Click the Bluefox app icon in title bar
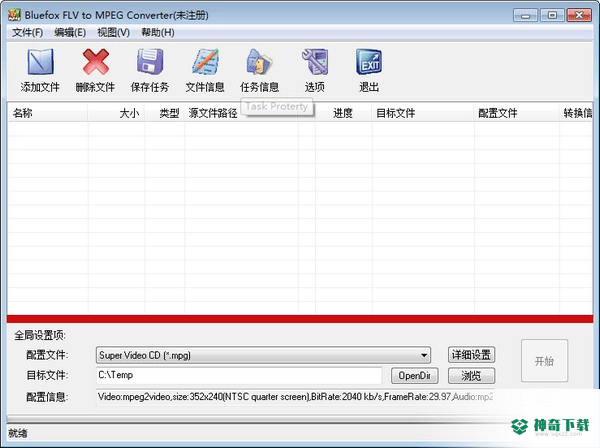This screenshot has height=448, width=600. pos(14,15)
